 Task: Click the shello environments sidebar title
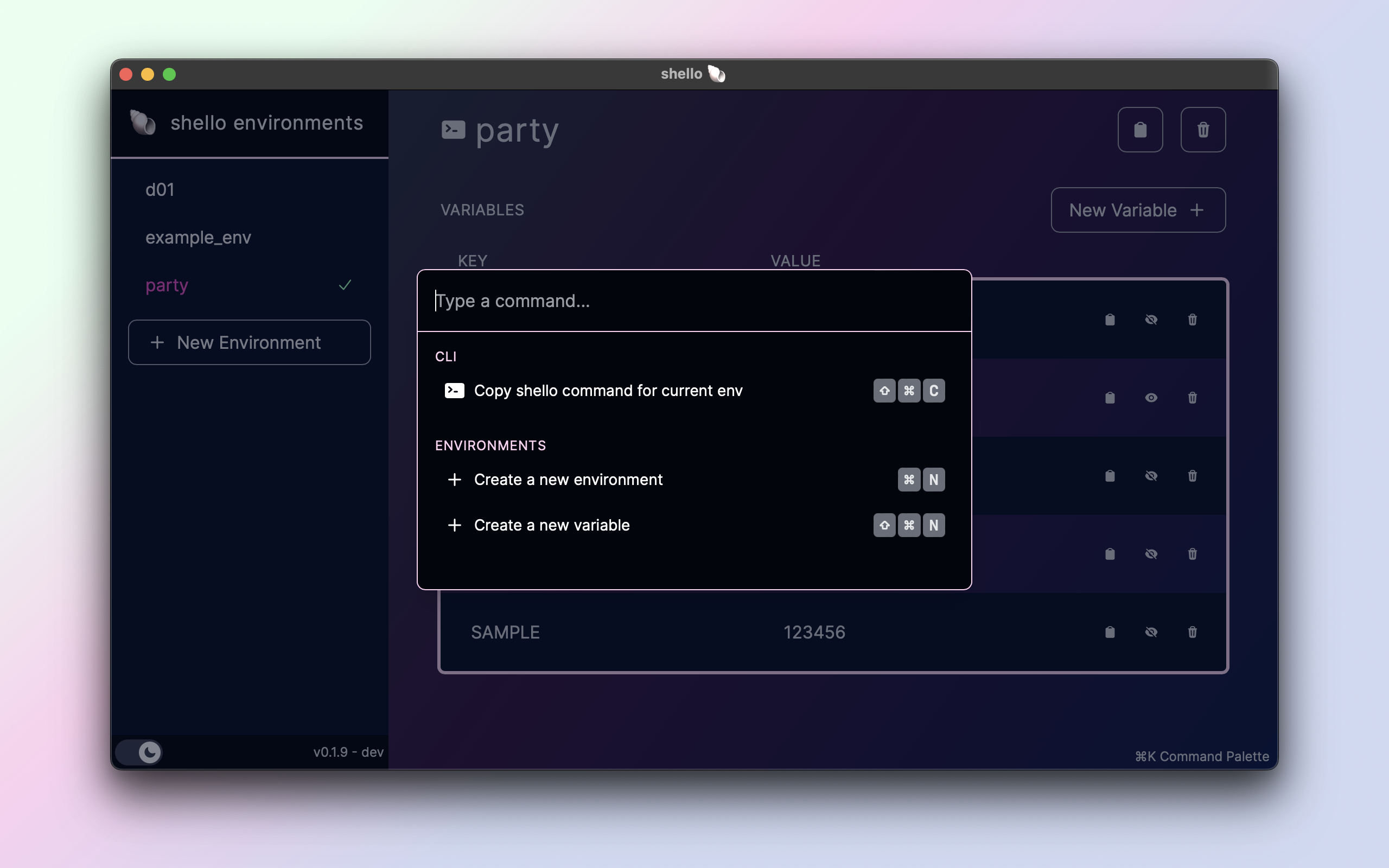(x=267, y=122)
